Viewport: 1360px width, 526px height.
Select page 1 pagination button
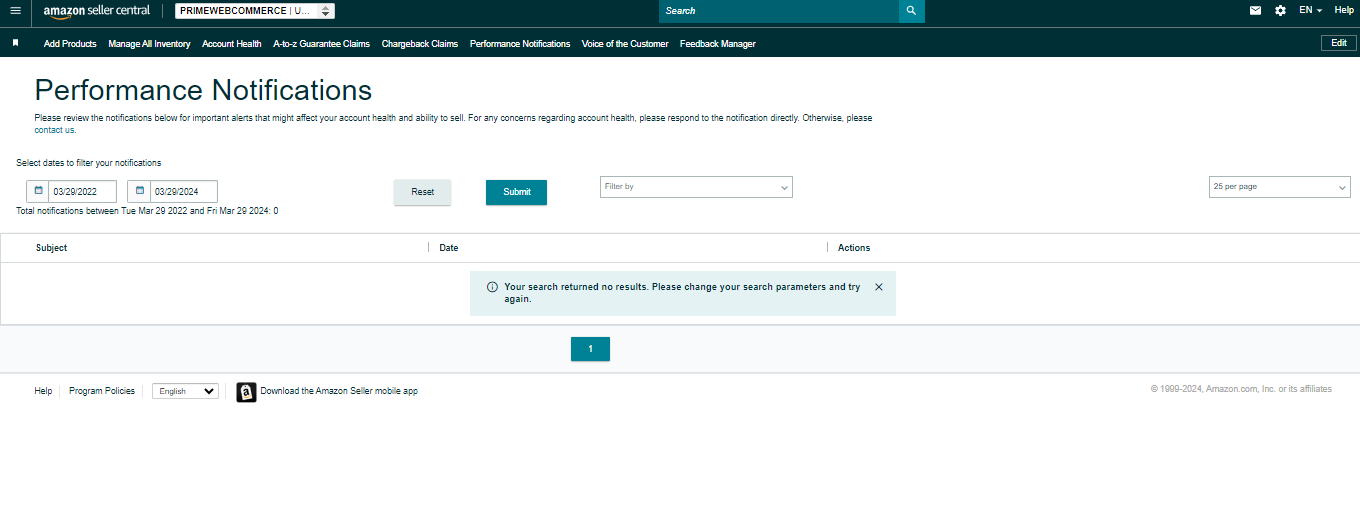point(590,349)
